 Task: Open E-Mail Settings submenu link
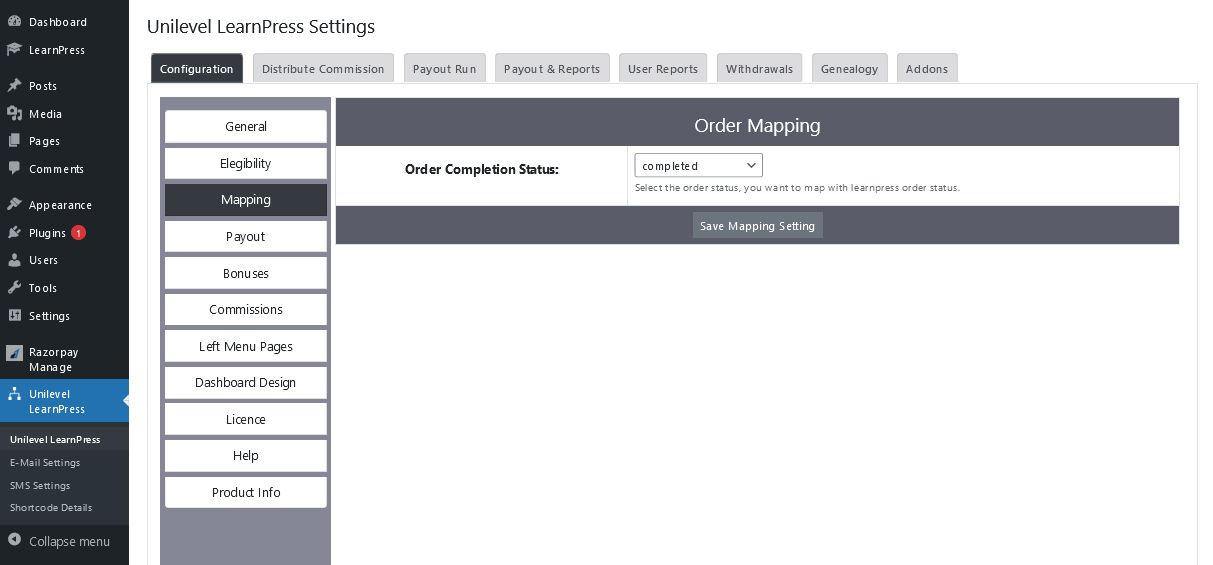(45, 463)
